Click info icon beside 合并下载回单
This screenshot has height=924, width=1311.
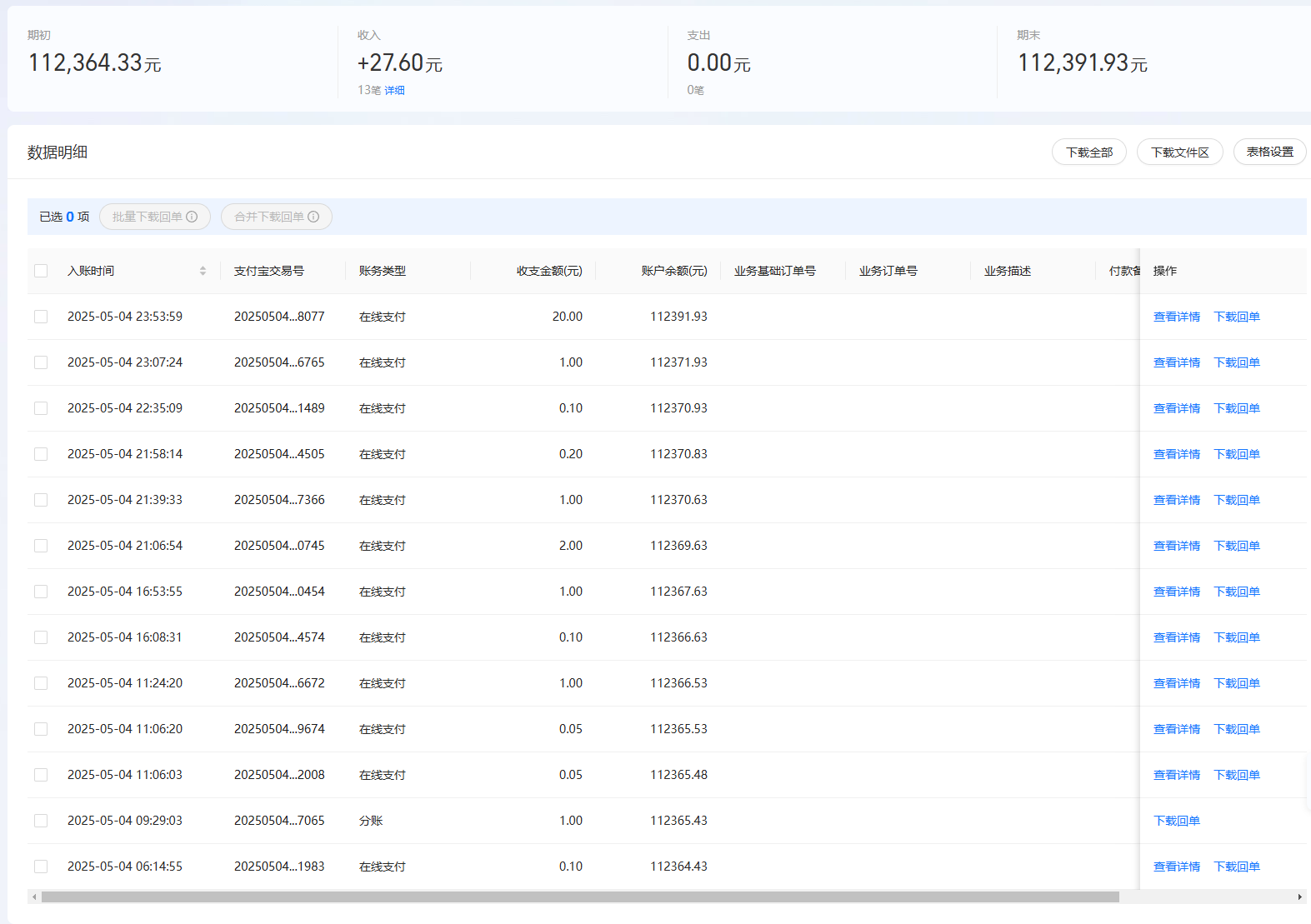coord(313,217)
